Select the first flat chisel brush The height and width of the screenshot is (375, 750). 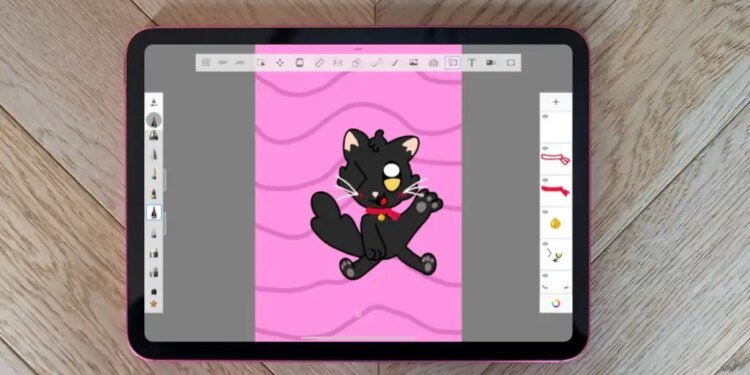pos(154,253)
